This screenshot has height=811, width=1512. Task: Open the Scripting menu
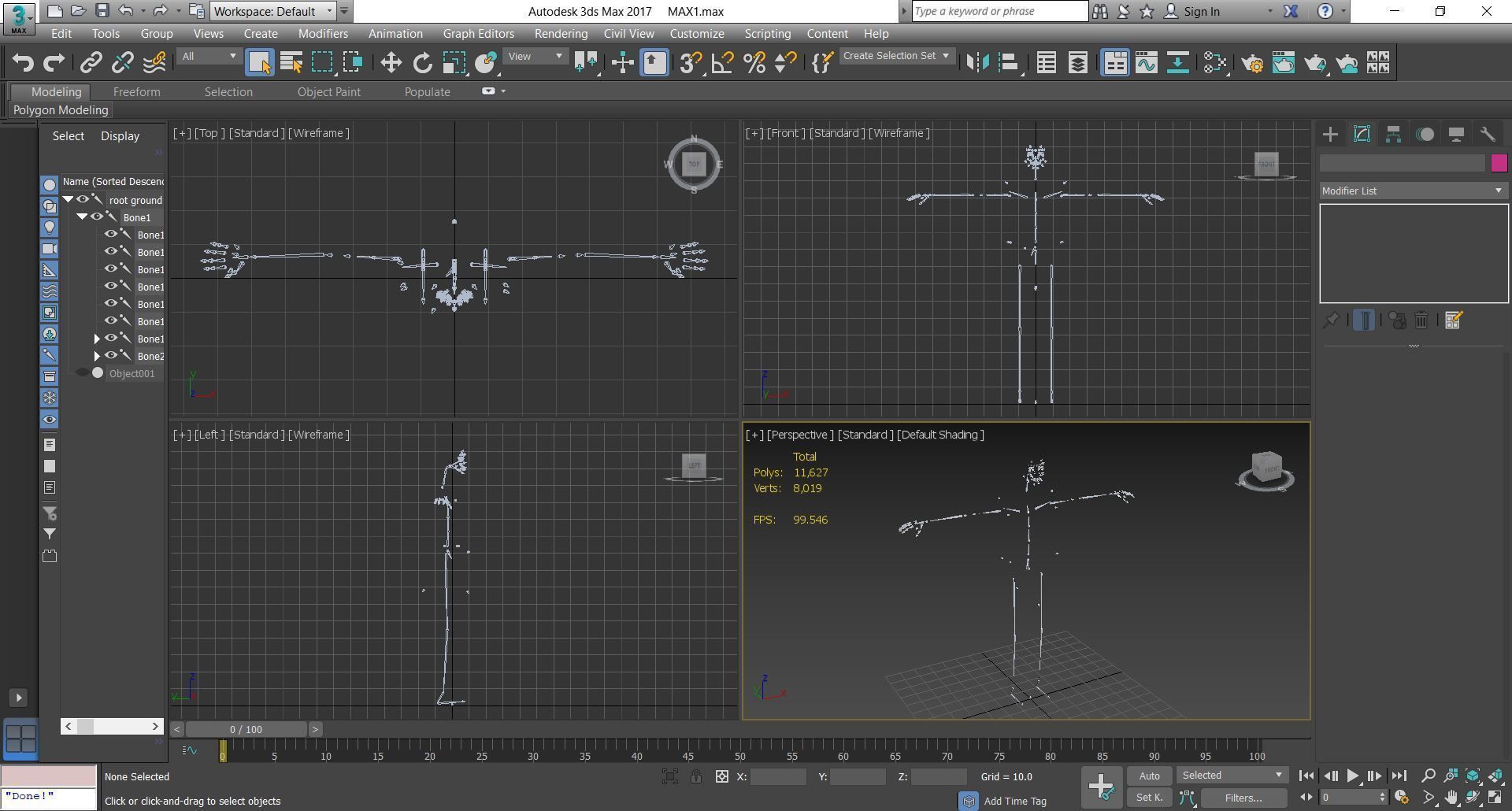[767, 34]
